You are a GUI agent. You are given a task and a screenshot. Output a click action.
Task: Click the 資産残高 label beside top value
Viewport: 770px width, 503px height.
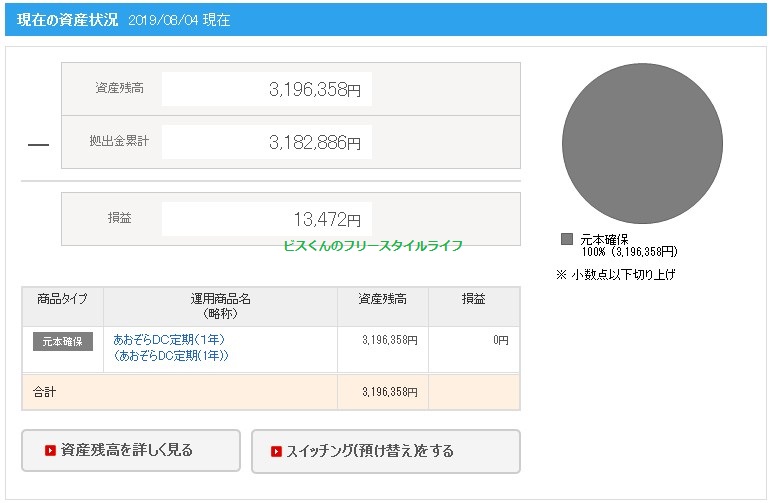tap(119, 88)
